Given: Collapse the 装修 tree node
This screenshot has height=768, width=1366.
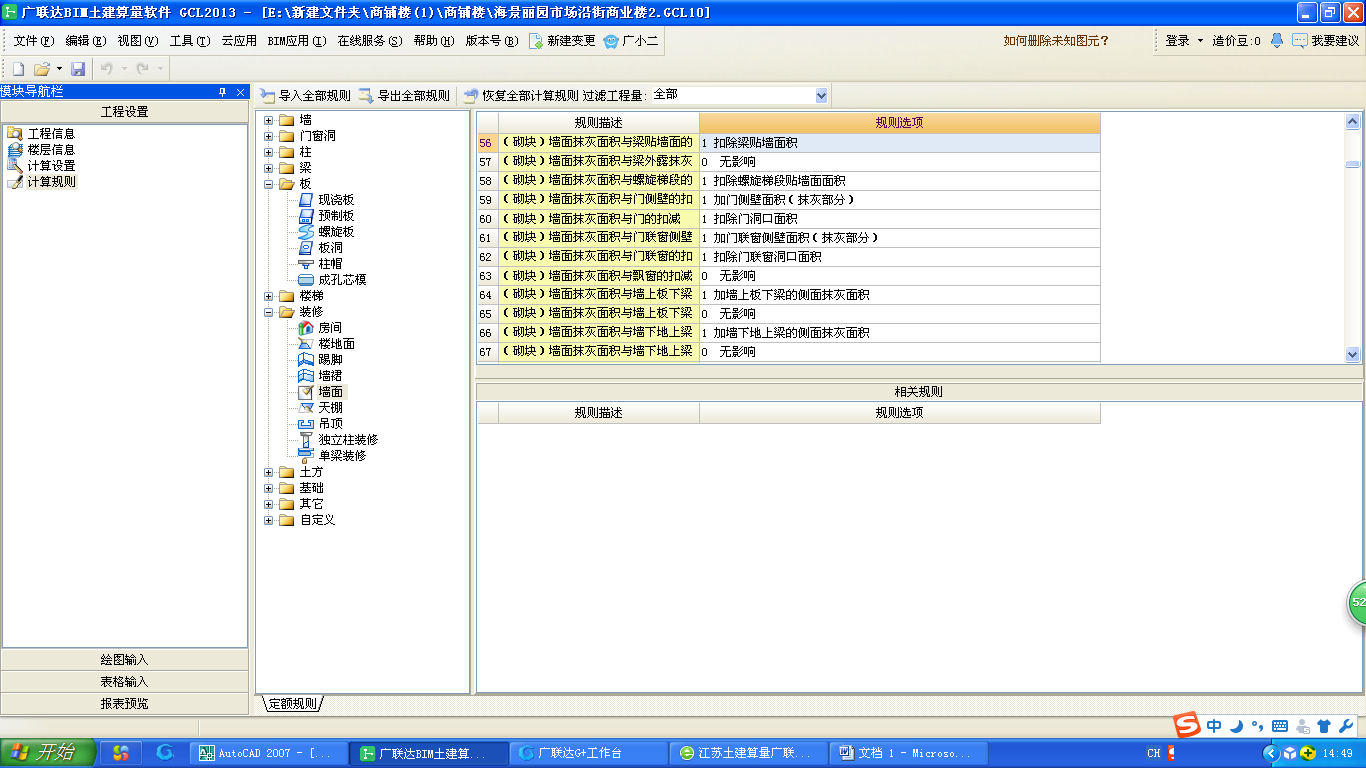Looking at the screenshot, I should (x=268, y=312).
